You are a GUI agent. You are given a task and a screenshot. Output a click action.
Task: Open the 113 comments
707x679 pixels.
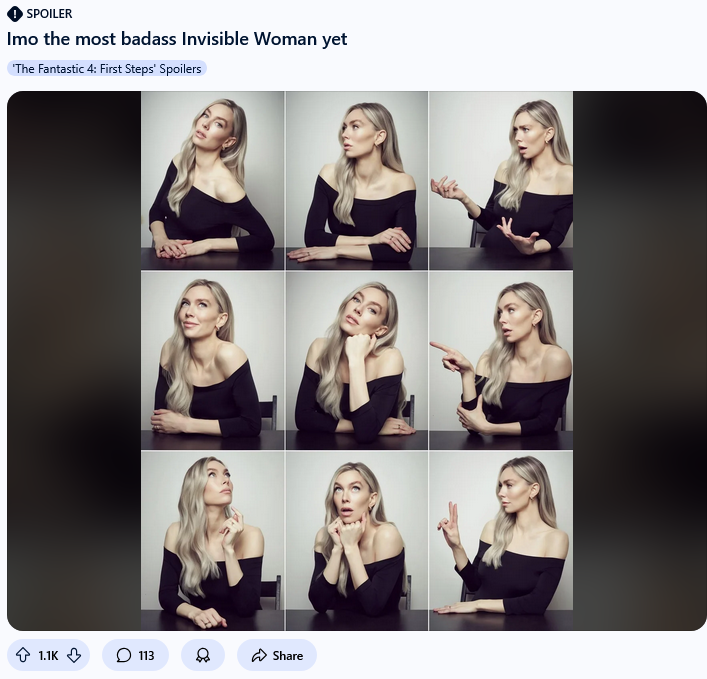click(x=135, y=655)
